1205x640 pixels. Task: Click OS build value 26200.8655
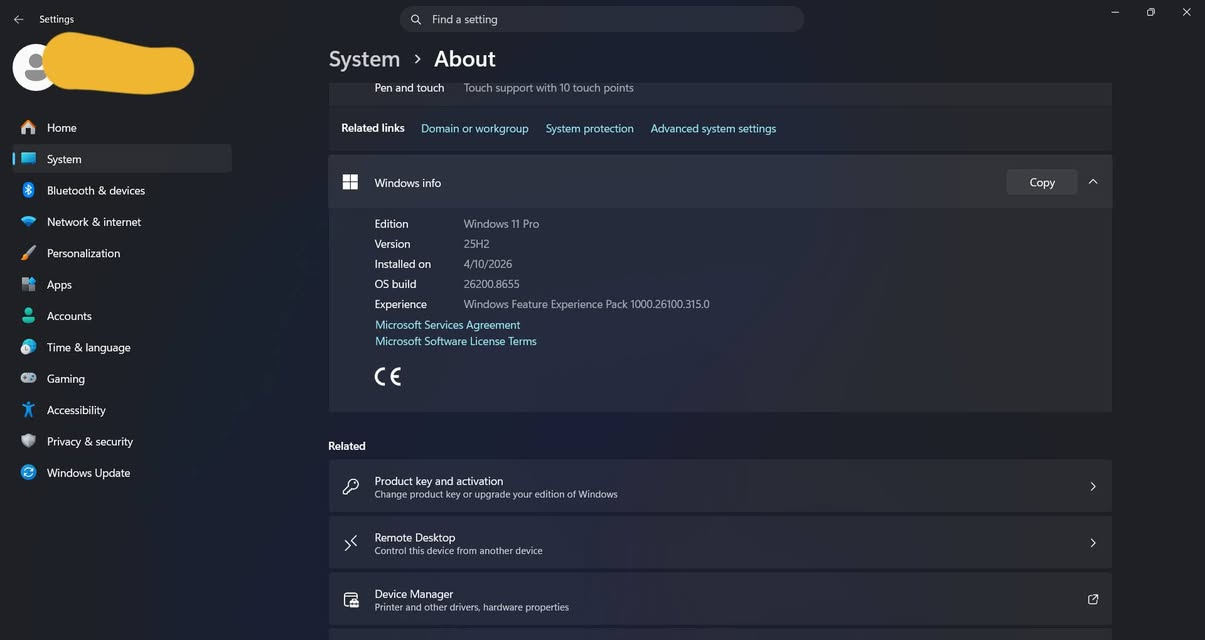(x=491, y=284)
